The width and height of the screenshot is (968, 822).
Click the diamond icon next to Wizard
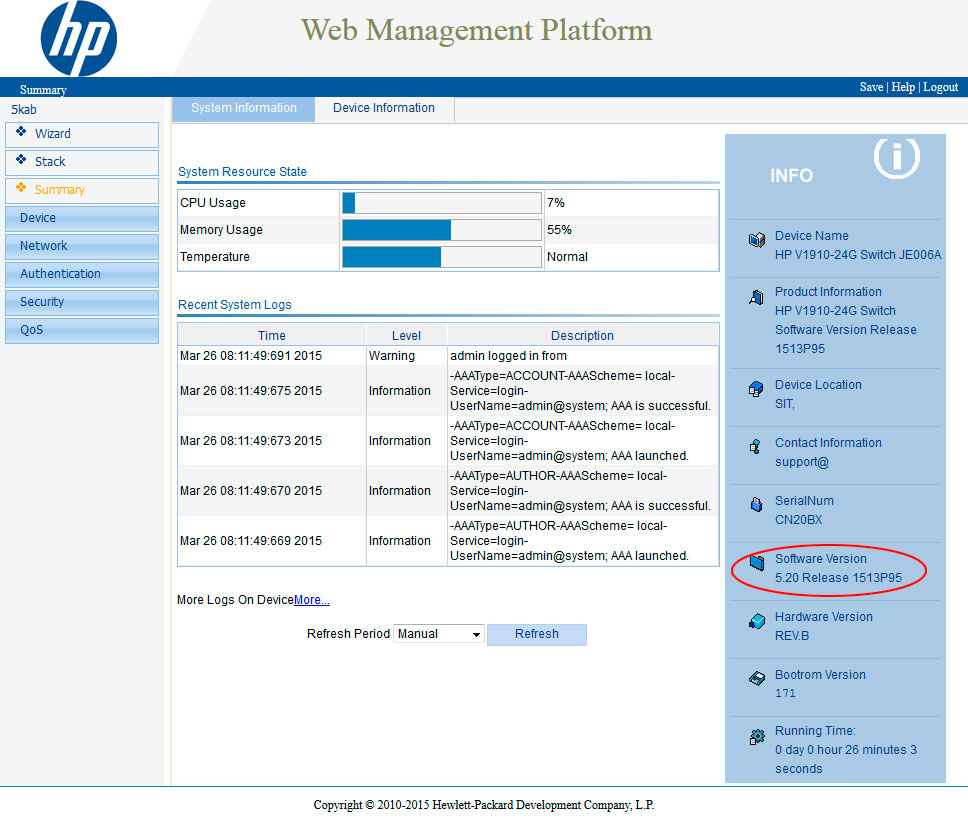(21, 131)
